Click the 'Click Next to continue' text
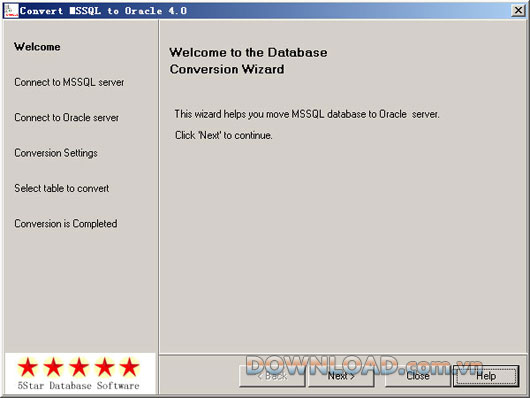 pyautogui.click(x=223, y=135)
